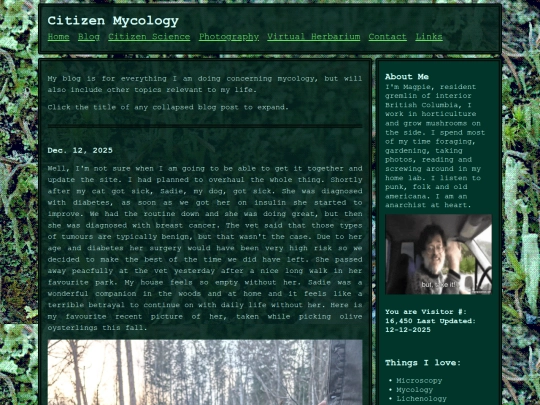Screen dimensions: 540x405
Task: Open the Home nav link
Action: pyautogui.click(x=58, y=37)
